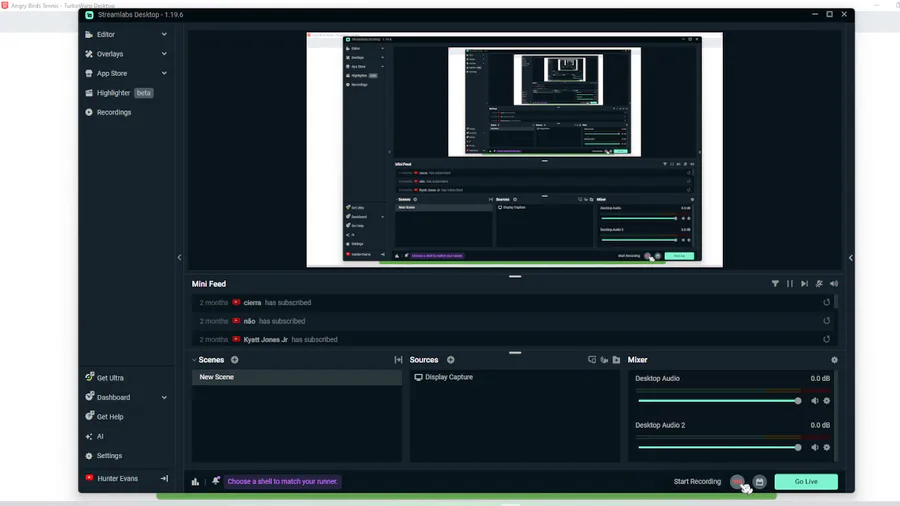Screen dimensions: 900x506
Task: Click Choose a shell to match your runner
Action: [x=282, y=481]
